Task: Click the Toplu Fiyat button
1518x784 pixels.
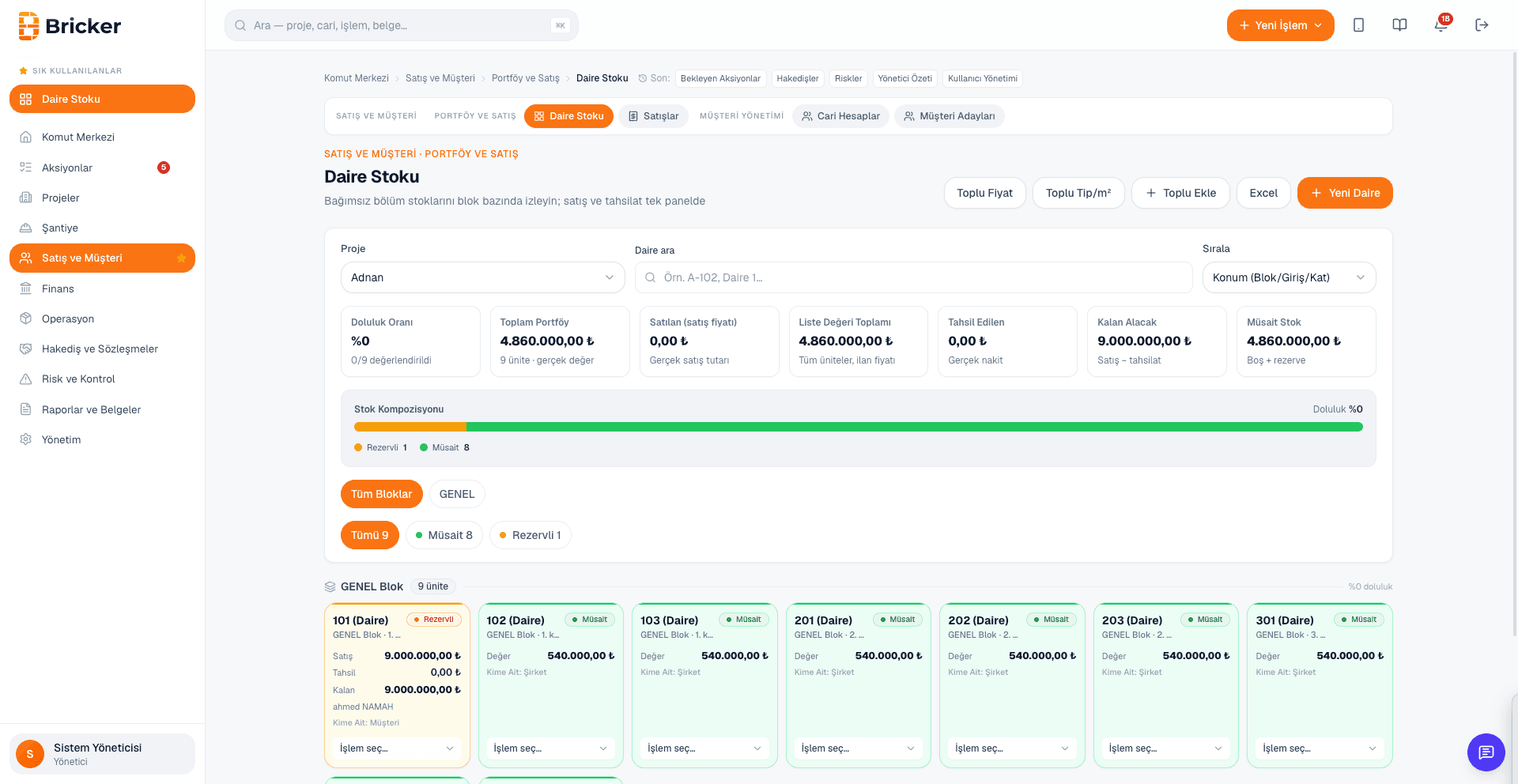Action: click(x=984, y=193)
